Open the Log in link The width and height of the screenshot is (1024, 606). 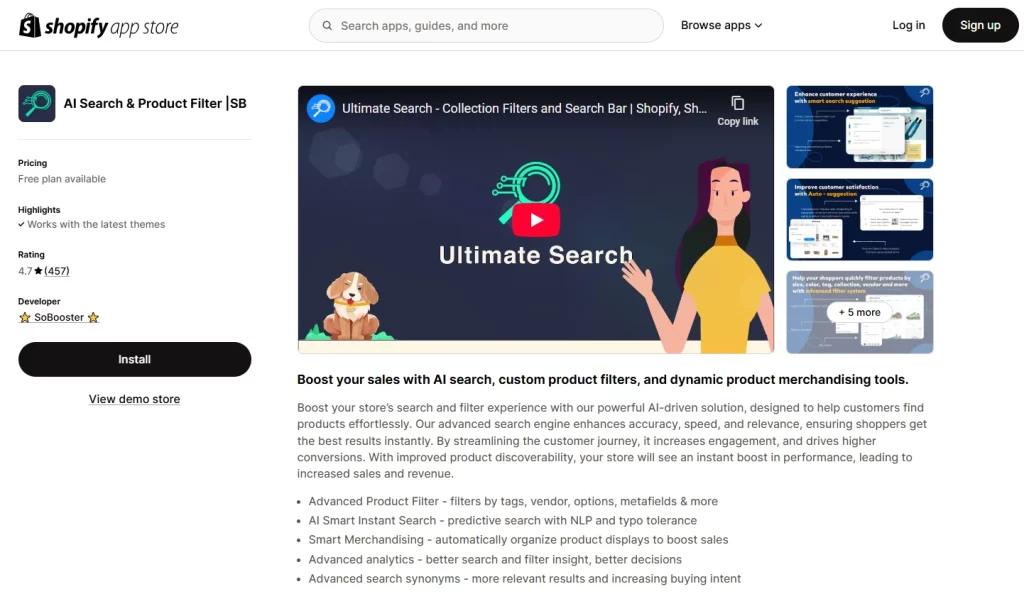[908, 25]
